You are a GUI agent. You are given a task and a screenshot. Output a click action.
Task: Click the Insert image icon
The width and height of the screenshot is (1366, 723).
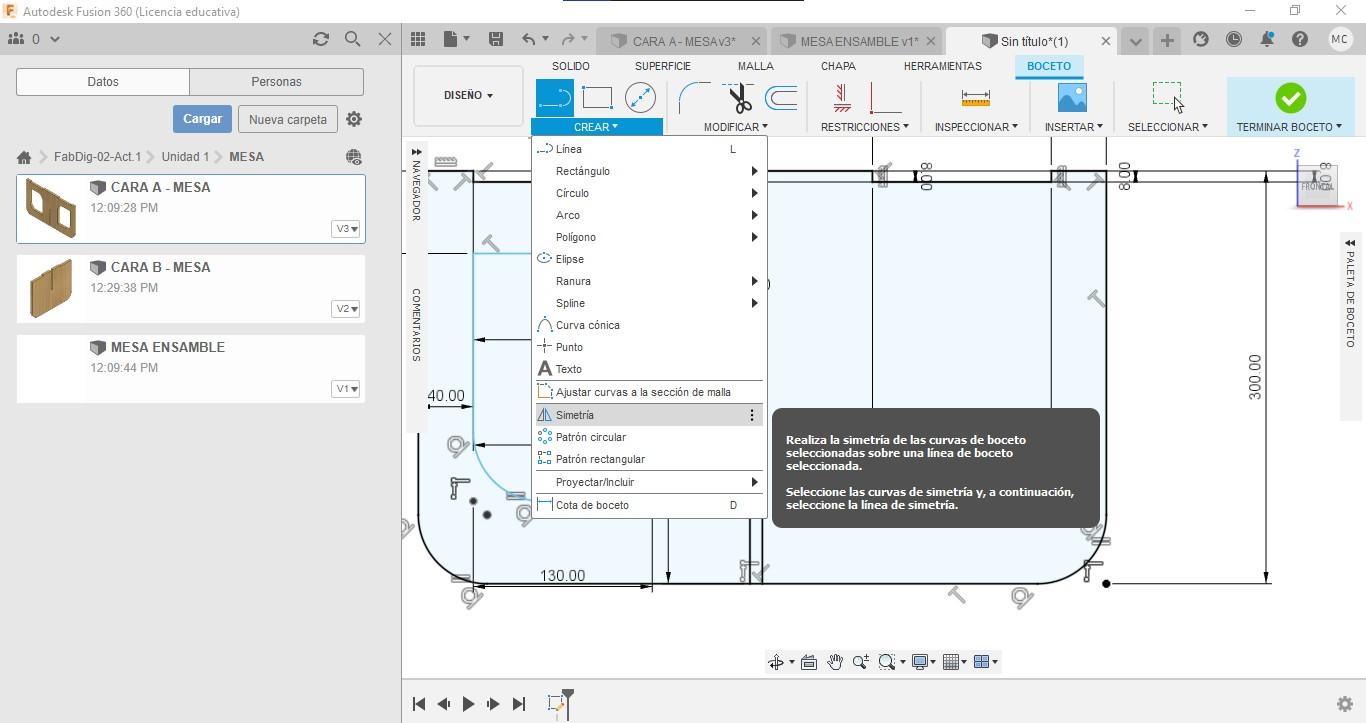point(1072,98)
